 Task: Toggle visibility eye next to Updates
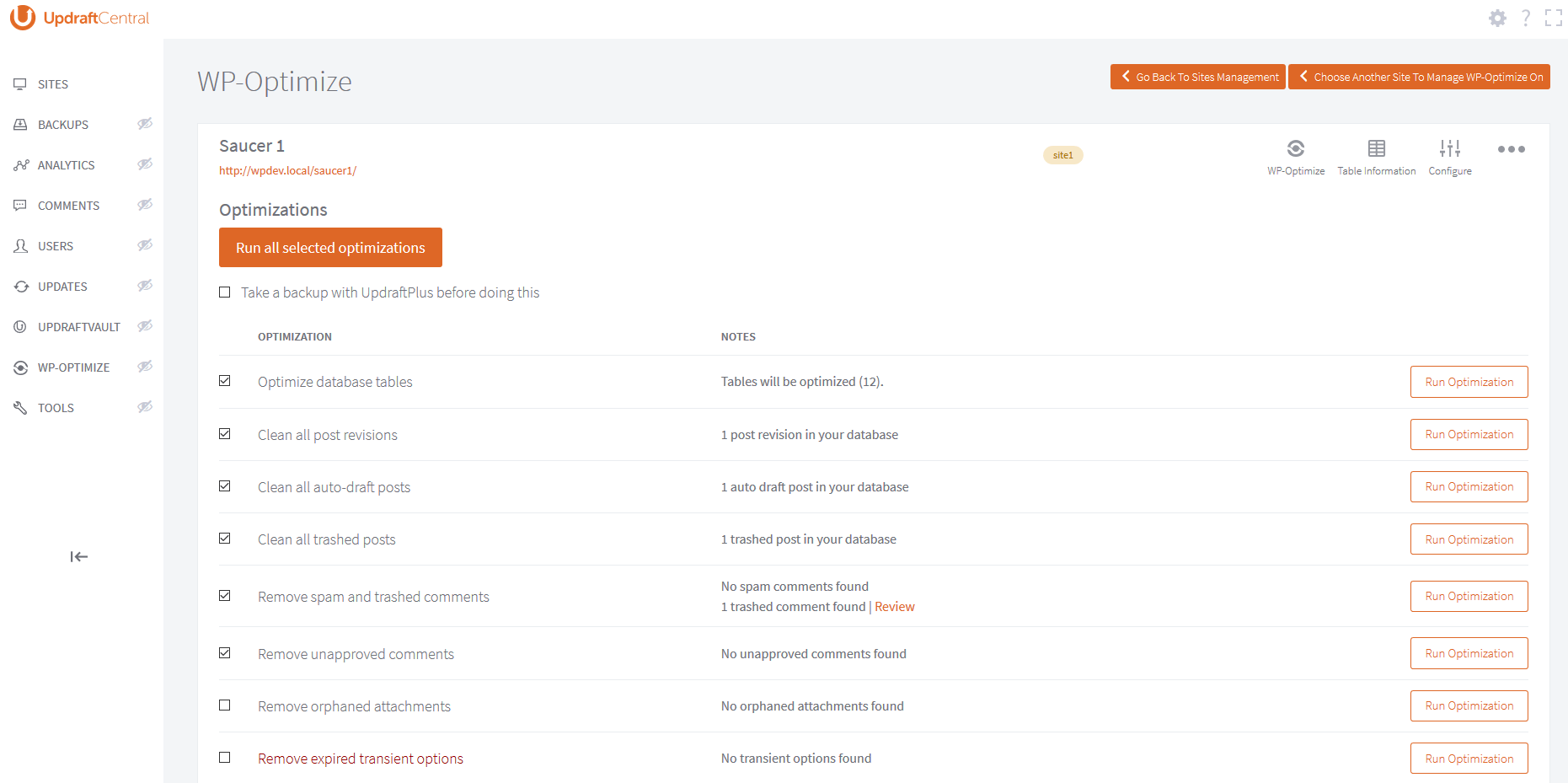pos(145,286)
